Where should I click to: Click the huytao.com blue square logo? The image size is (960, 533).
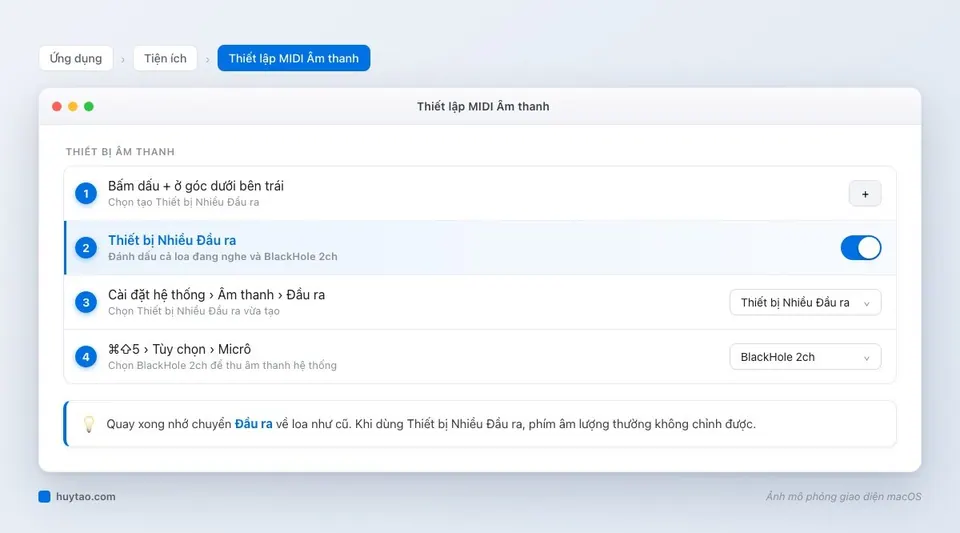click(x=44, y=496)
